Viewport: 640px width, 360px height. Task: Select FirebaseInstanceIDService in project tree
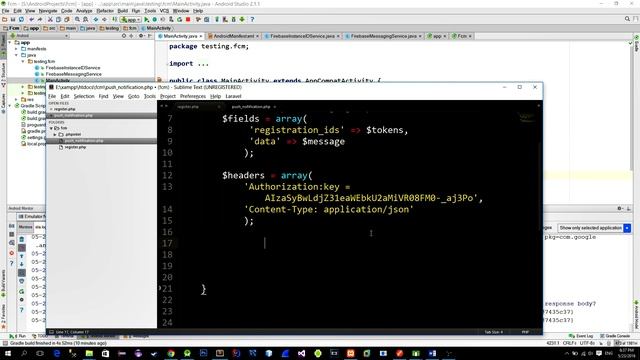pyautogui.click(x=73, y=68)
